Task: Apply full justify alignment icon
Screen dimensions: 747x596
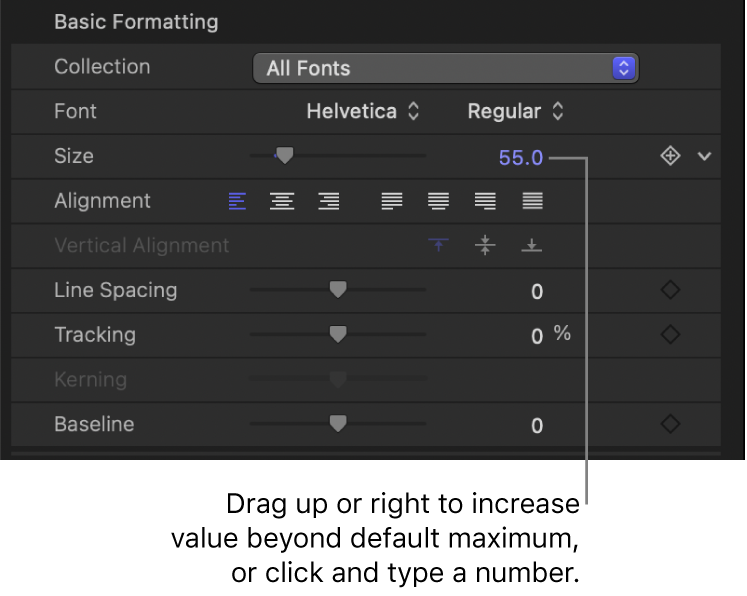Action: 533,202
